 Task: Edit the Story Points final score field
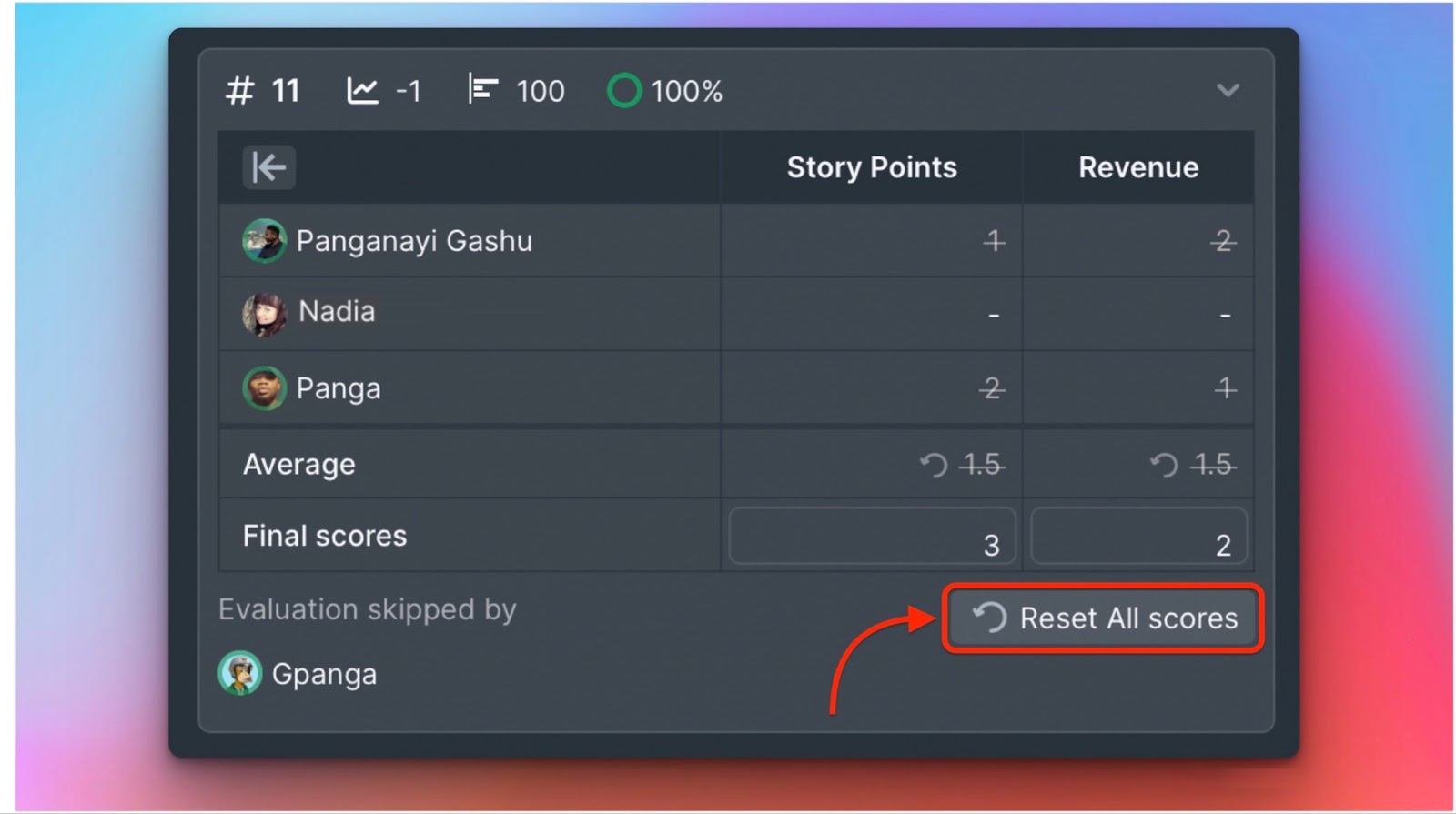point(872,537)
